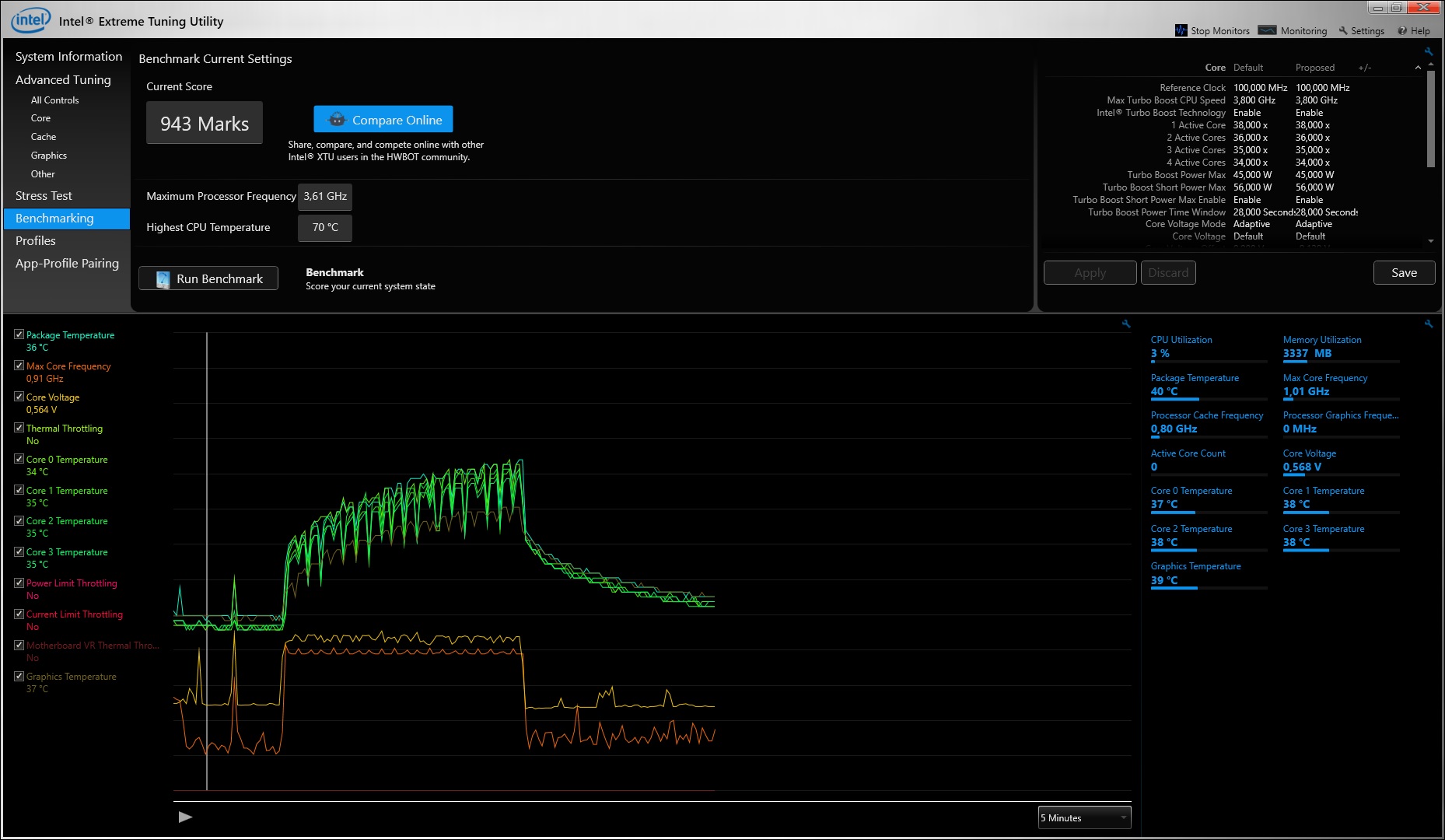This screenshot has height=840, width=1445.
Task: Open the Stress Test section
Action: coord(44,196)
